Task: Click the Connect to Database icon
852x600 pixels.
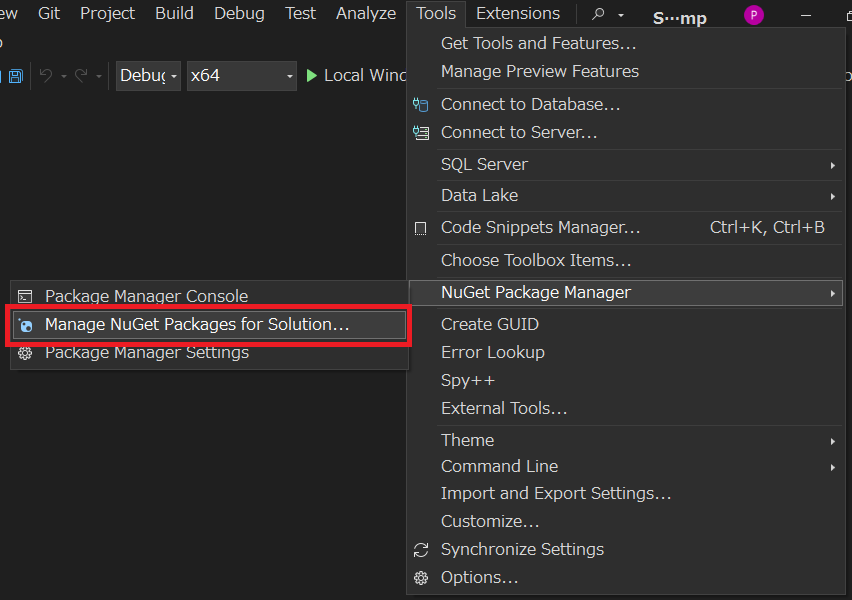Action: pos(420,103)
